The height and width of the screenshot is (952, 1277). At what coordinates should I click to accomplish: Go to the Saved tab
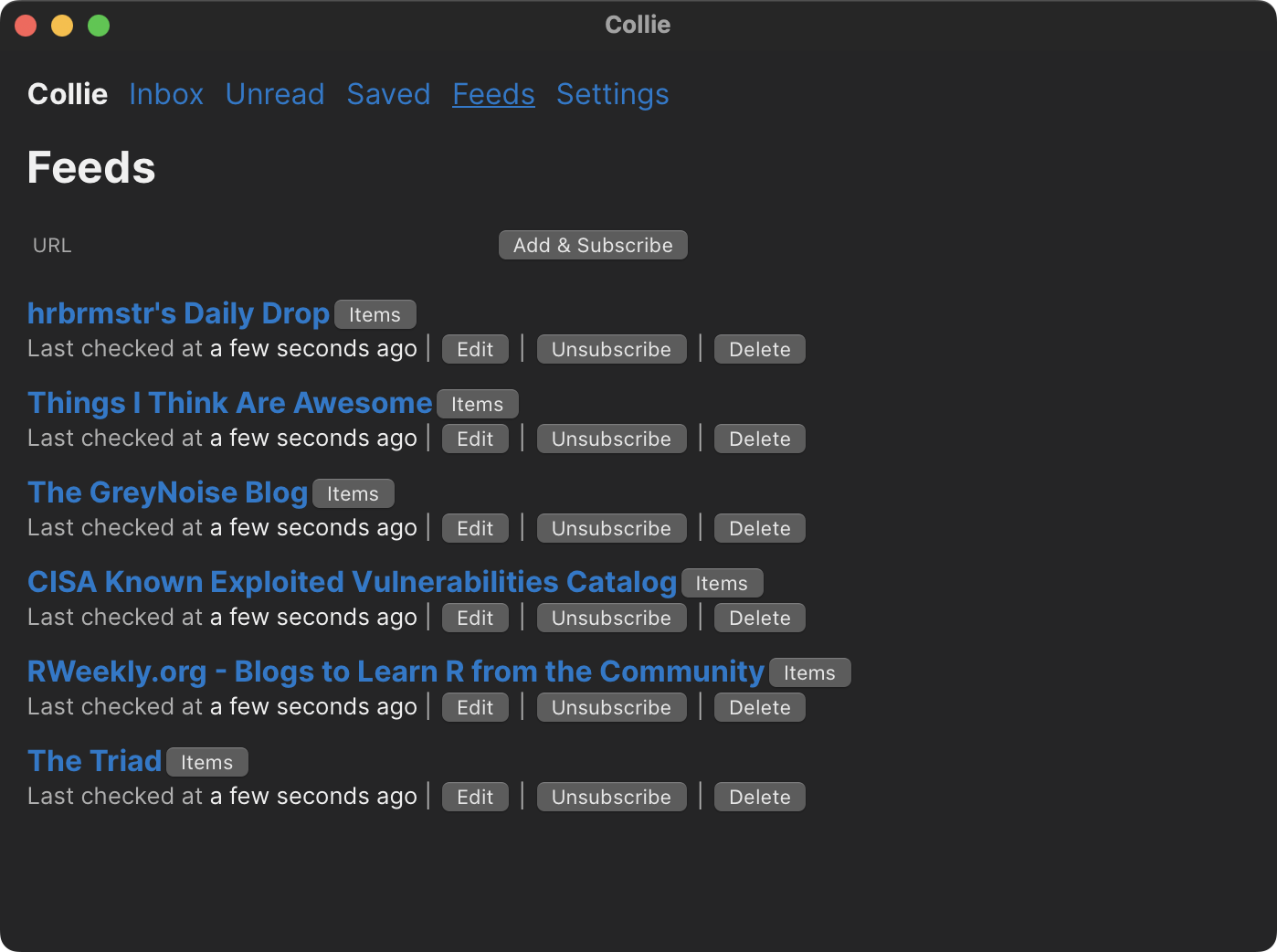[x=388, y=94]
